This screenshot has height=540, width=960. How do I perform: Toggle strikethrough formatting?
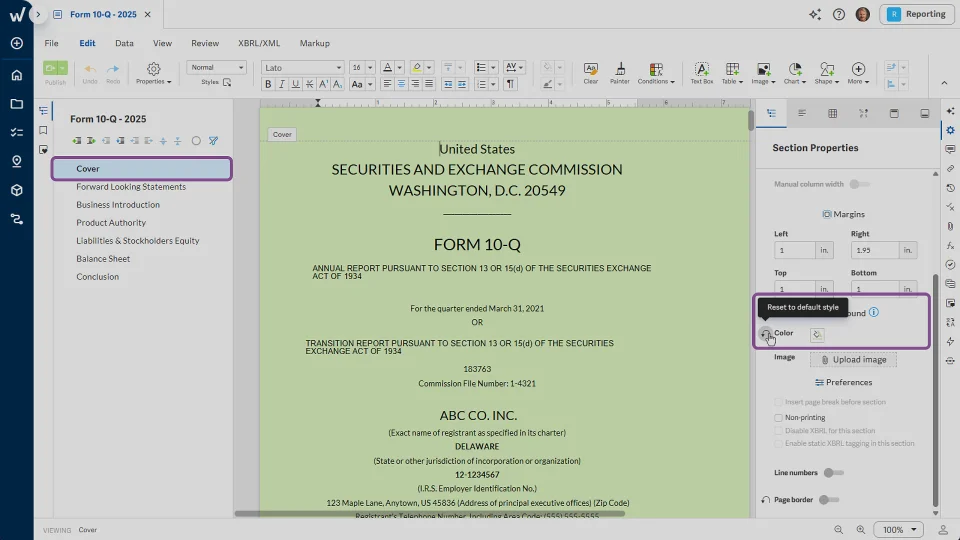click(310, 84)
